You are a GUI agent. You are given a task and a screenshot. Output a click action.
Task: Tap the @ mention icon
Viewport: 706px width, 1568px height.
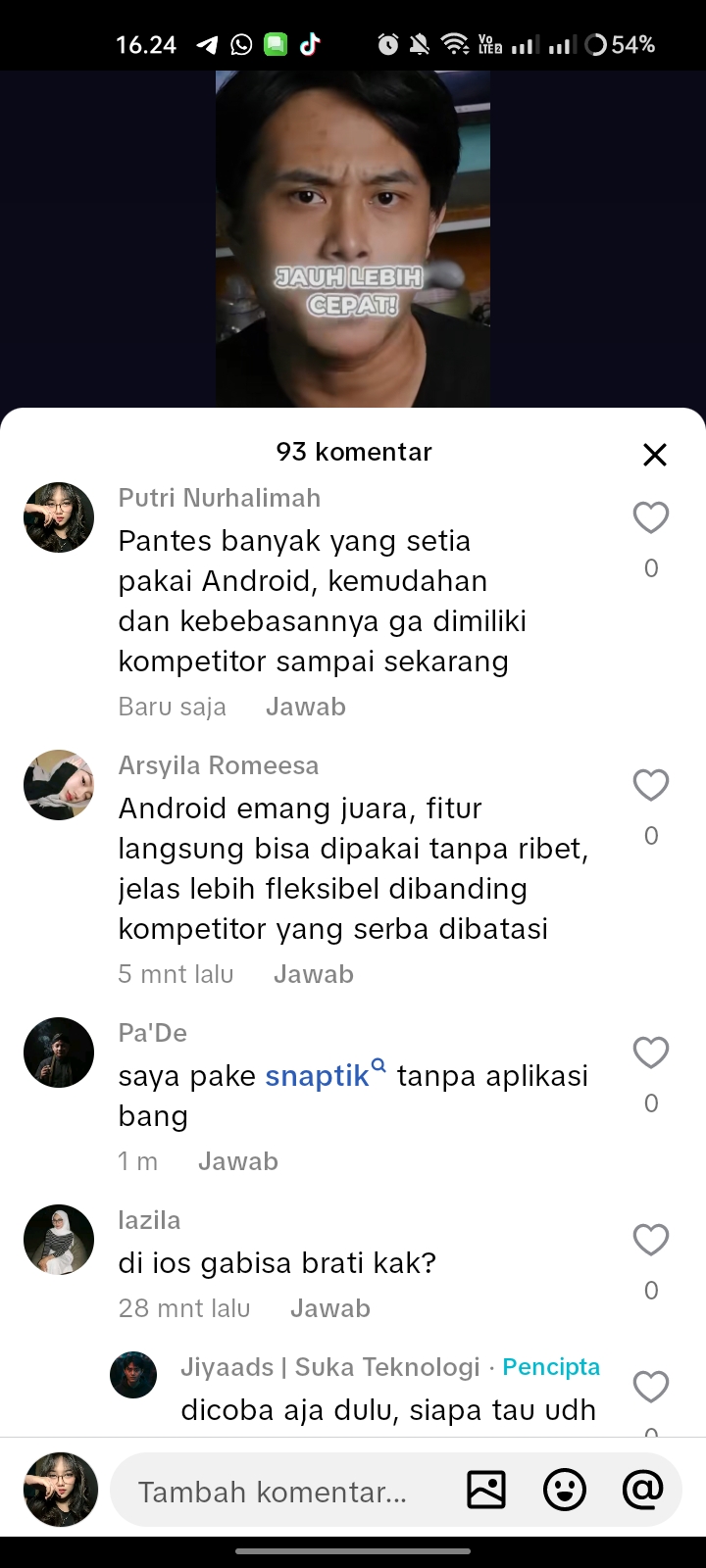click(x=642, y=1491)
